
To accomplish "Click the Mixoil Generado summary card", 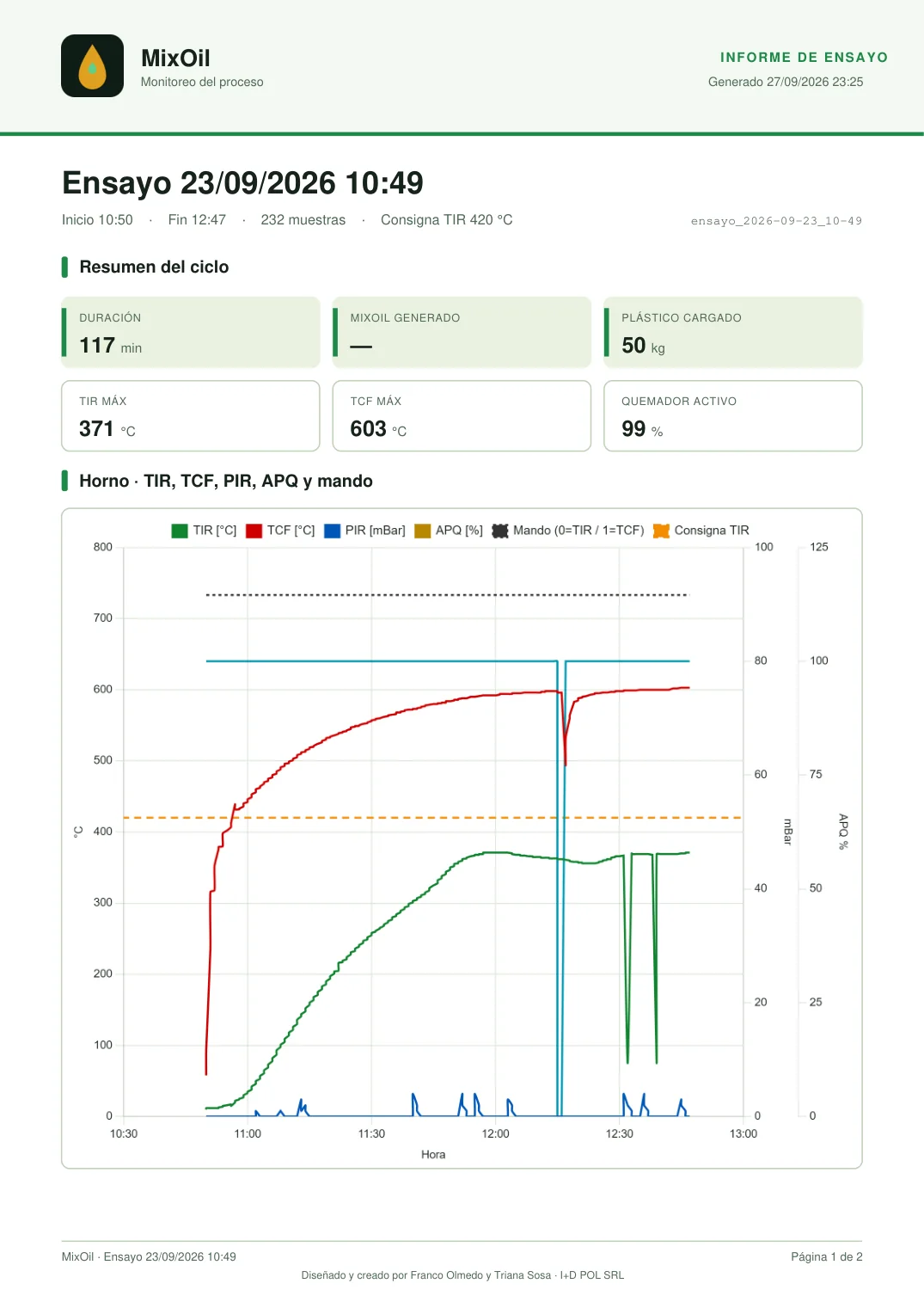I will coord(462,332).
